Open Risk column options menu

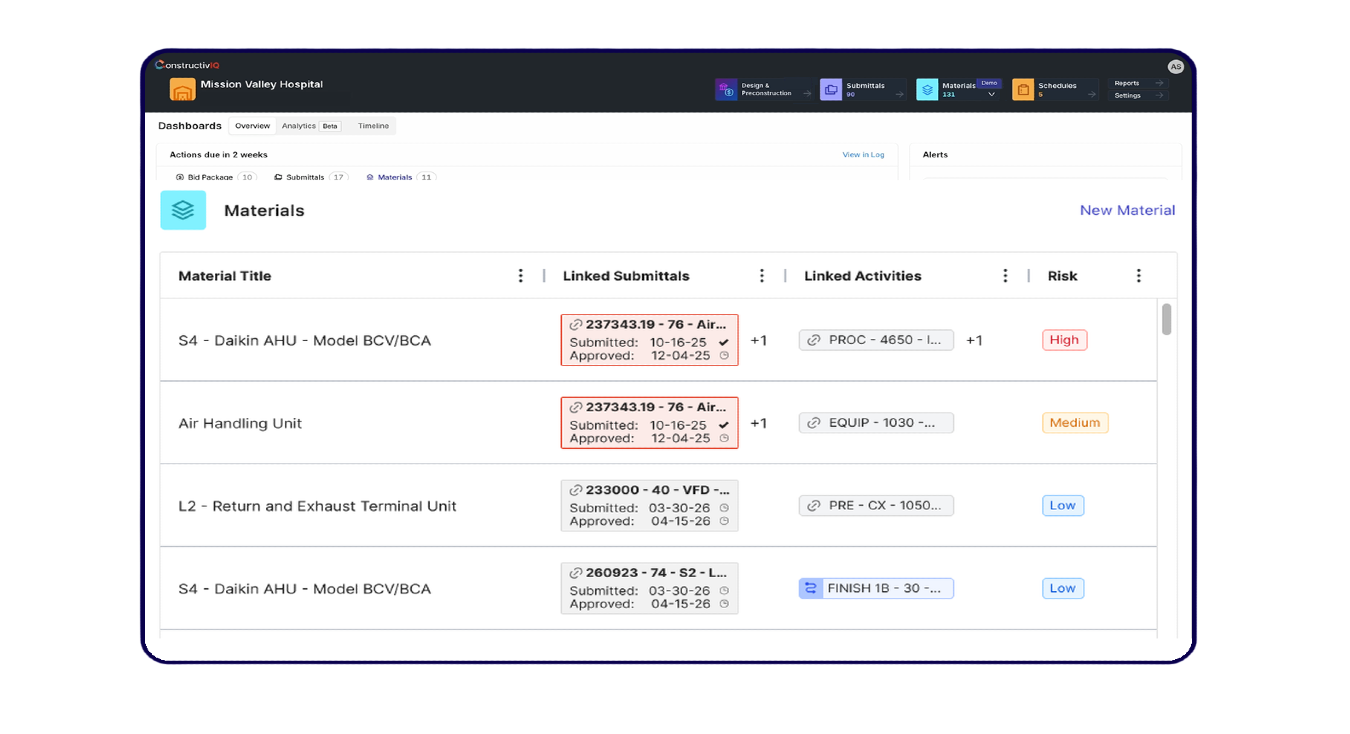(x=1138, y=276)
